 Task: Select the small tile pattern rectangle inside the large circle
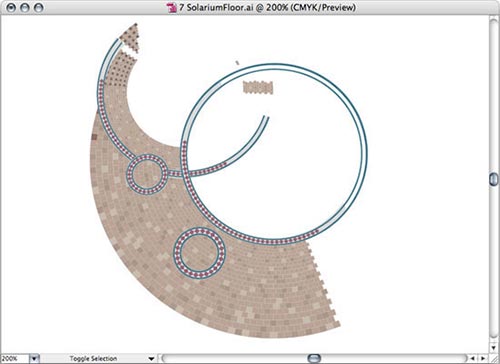(x=258, y=88)
